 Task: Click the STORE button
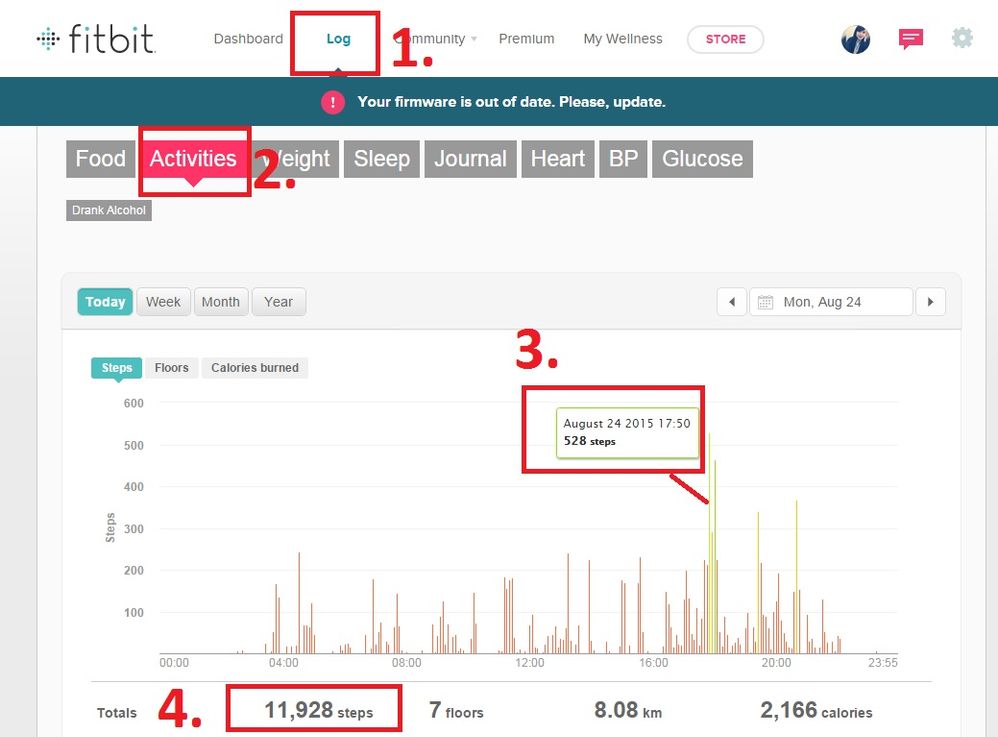pyautogui.click(x=726, y=39)
